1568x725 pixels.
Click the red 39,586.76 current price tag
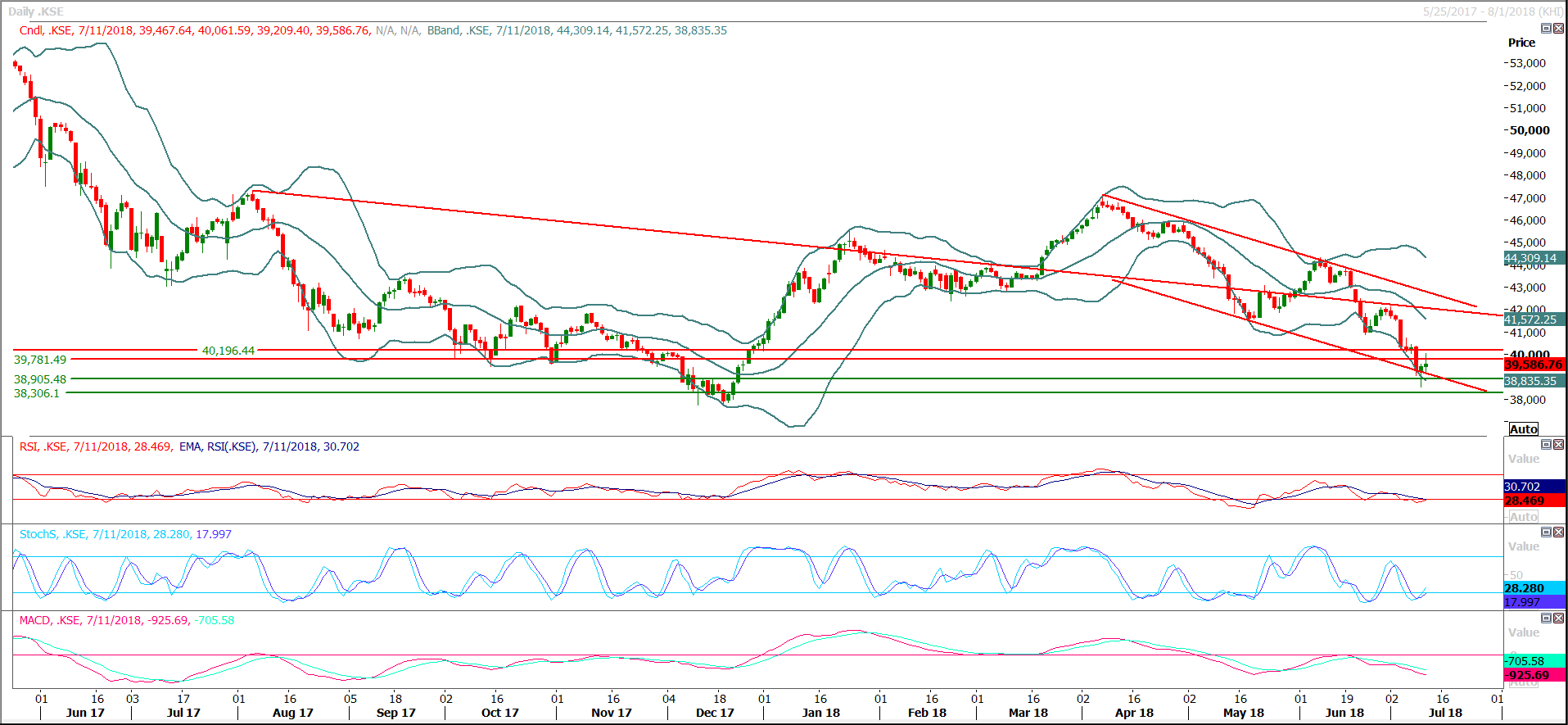tap(1533, 365)
